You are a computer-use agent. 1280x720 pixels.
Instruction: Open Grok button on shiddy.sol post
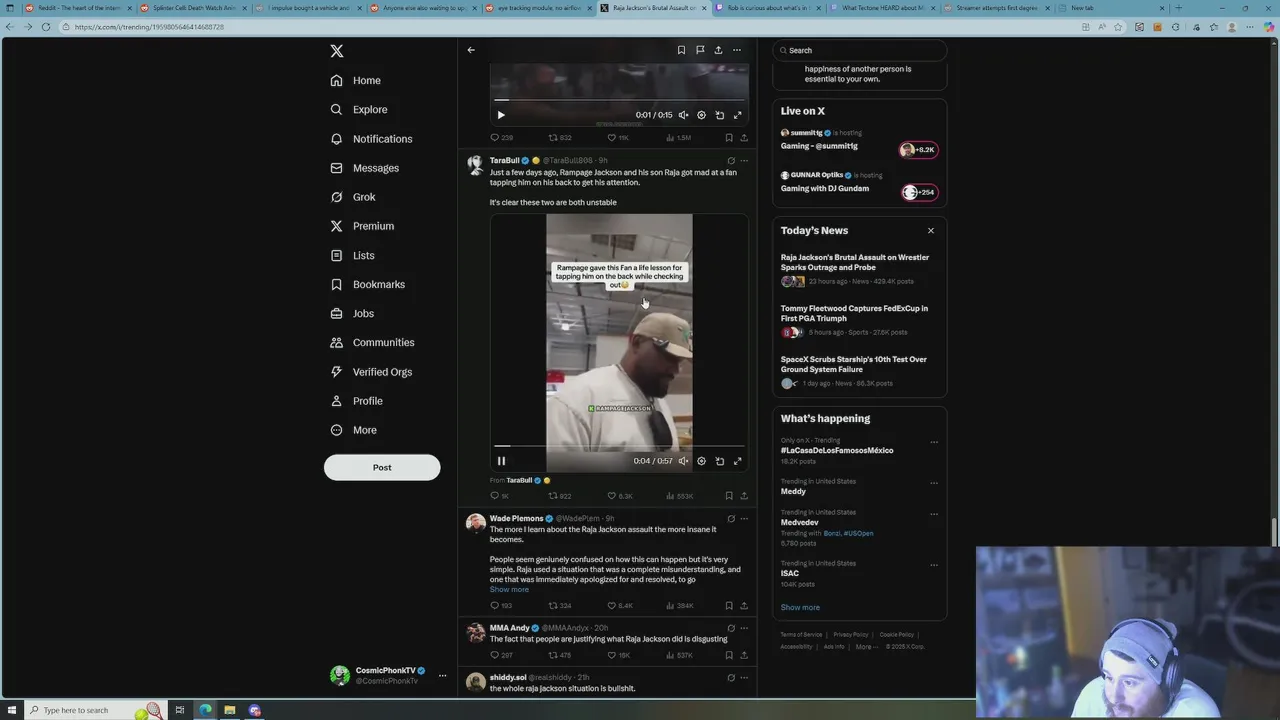coord(731,678)
